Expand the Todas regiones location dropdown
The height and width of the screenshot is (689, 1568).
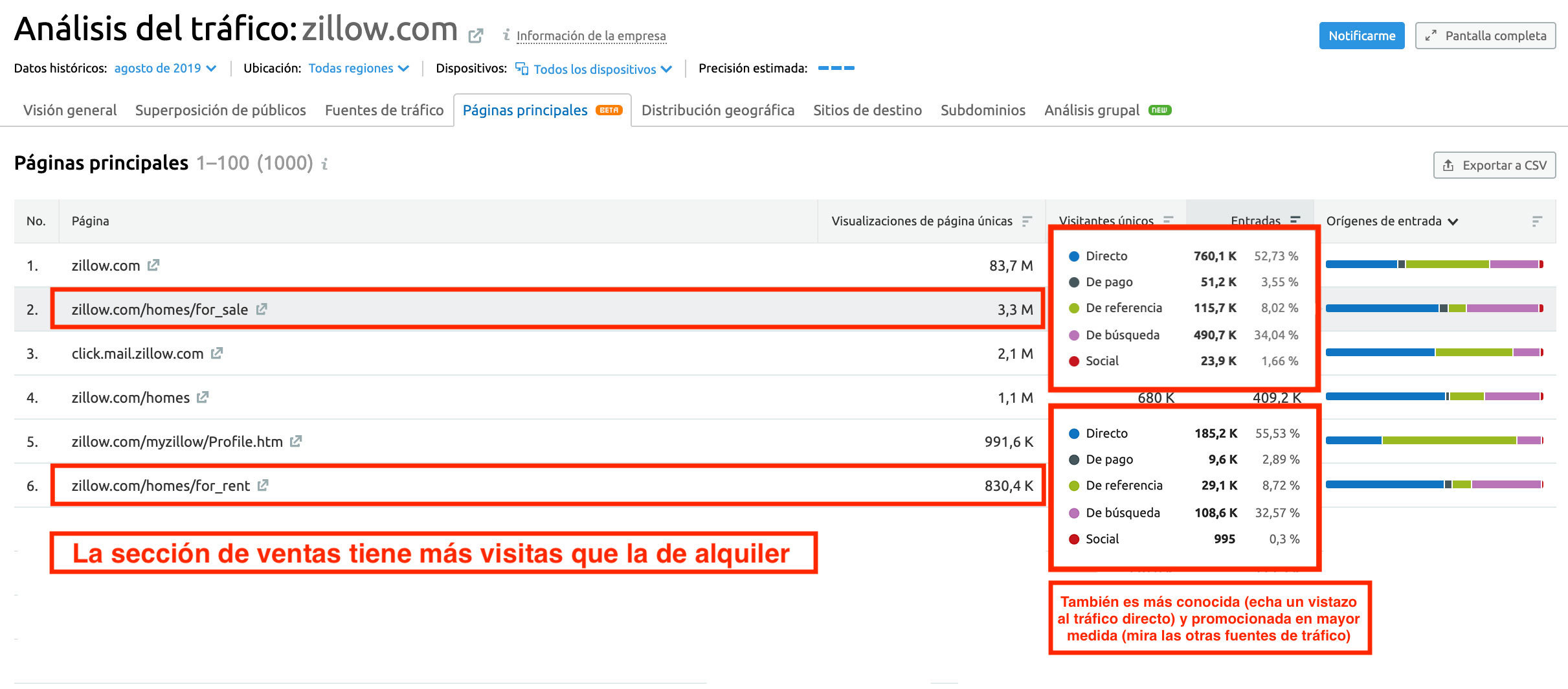pos(359,68)
